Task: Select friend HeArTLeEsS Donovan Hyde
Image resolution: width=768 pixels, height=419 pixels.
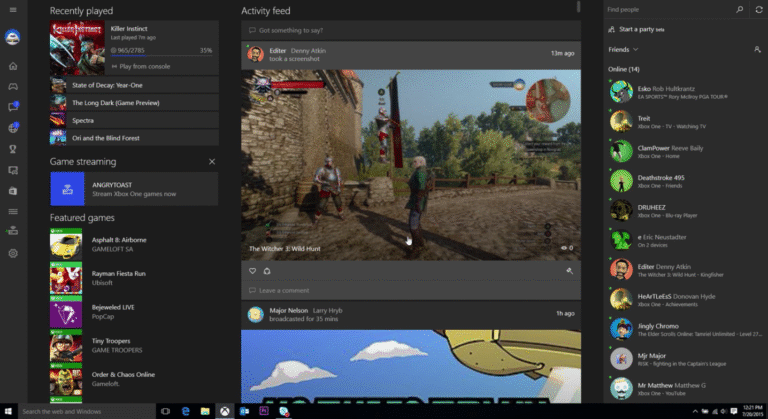Action: coord(686,300)
